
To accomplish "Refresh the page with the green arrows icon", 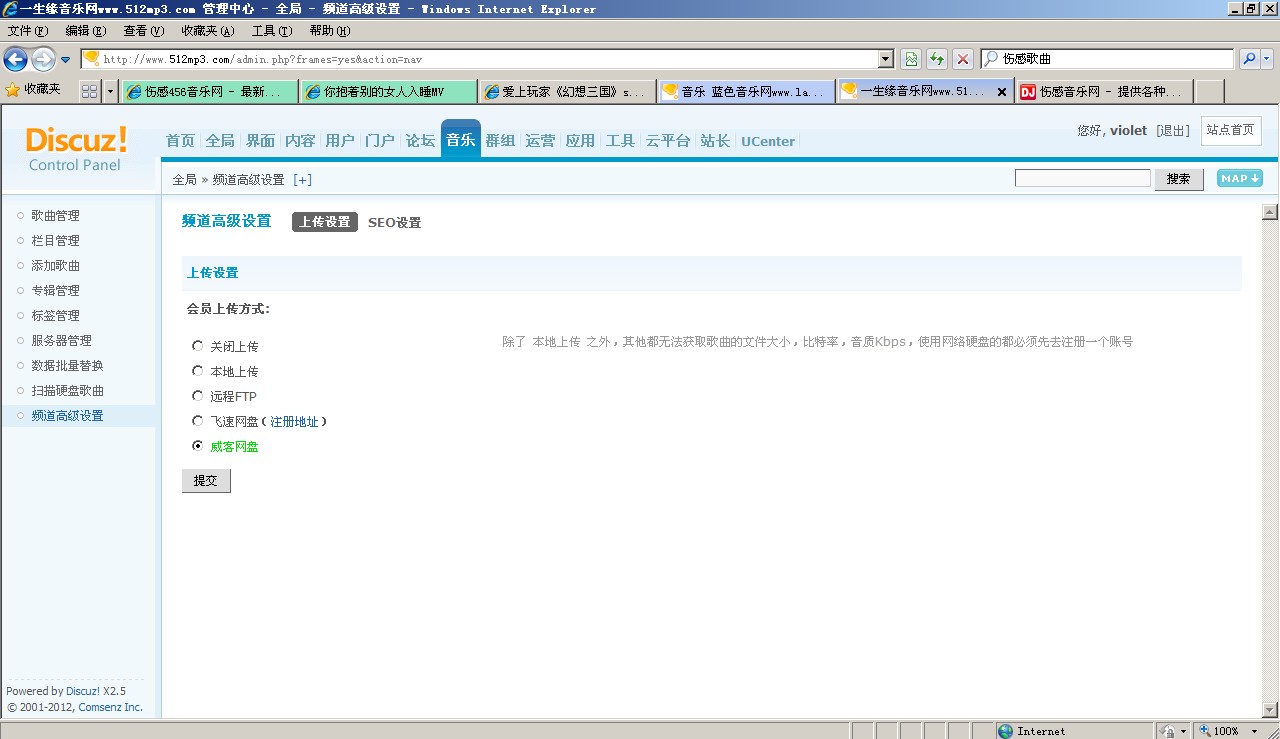I will [x=937, y=59].
